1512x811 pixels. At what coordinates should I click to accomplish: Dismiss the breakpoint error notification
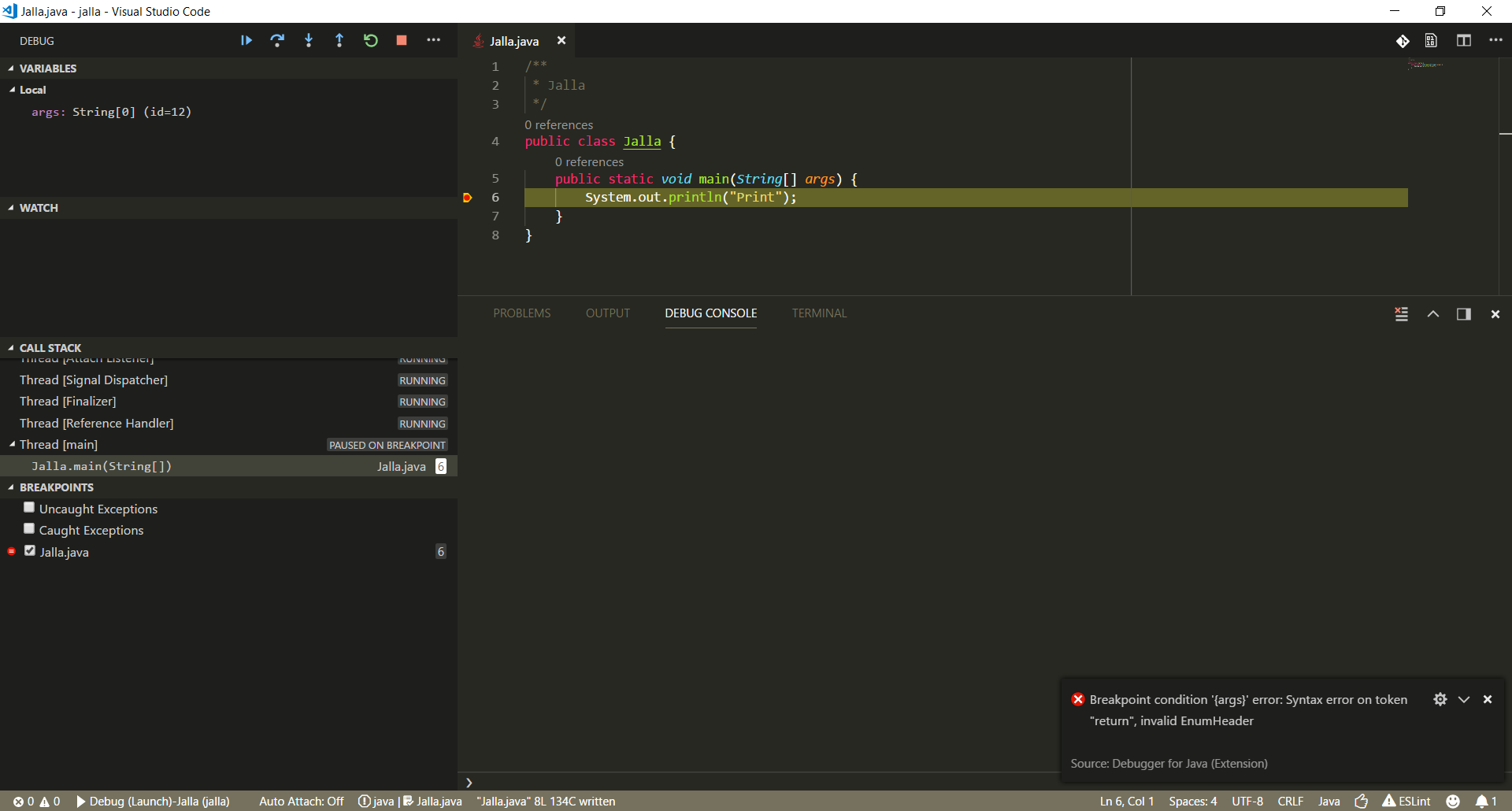1488,699
